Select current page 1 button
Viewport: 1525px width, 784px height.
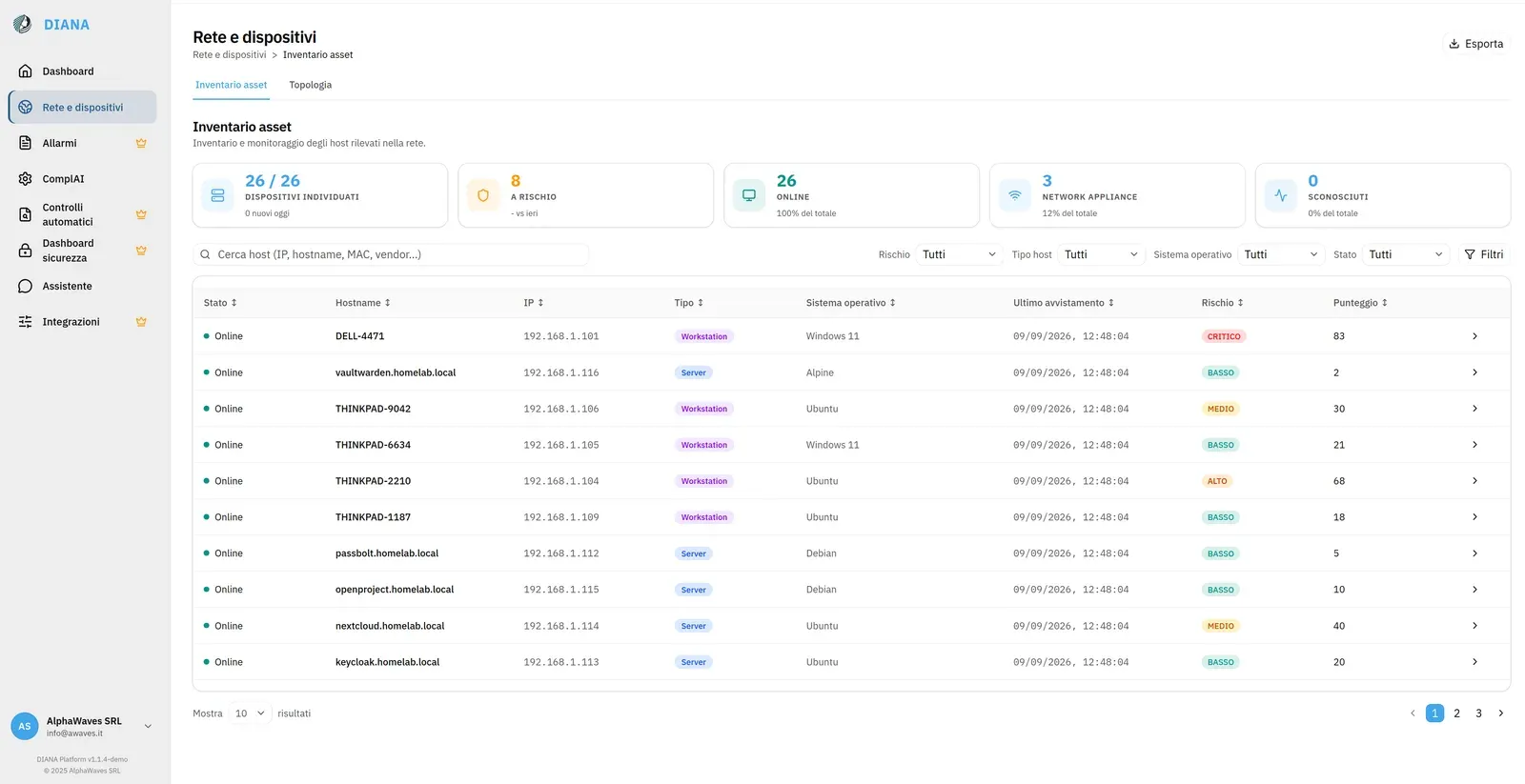click(x=1434, y=714)
